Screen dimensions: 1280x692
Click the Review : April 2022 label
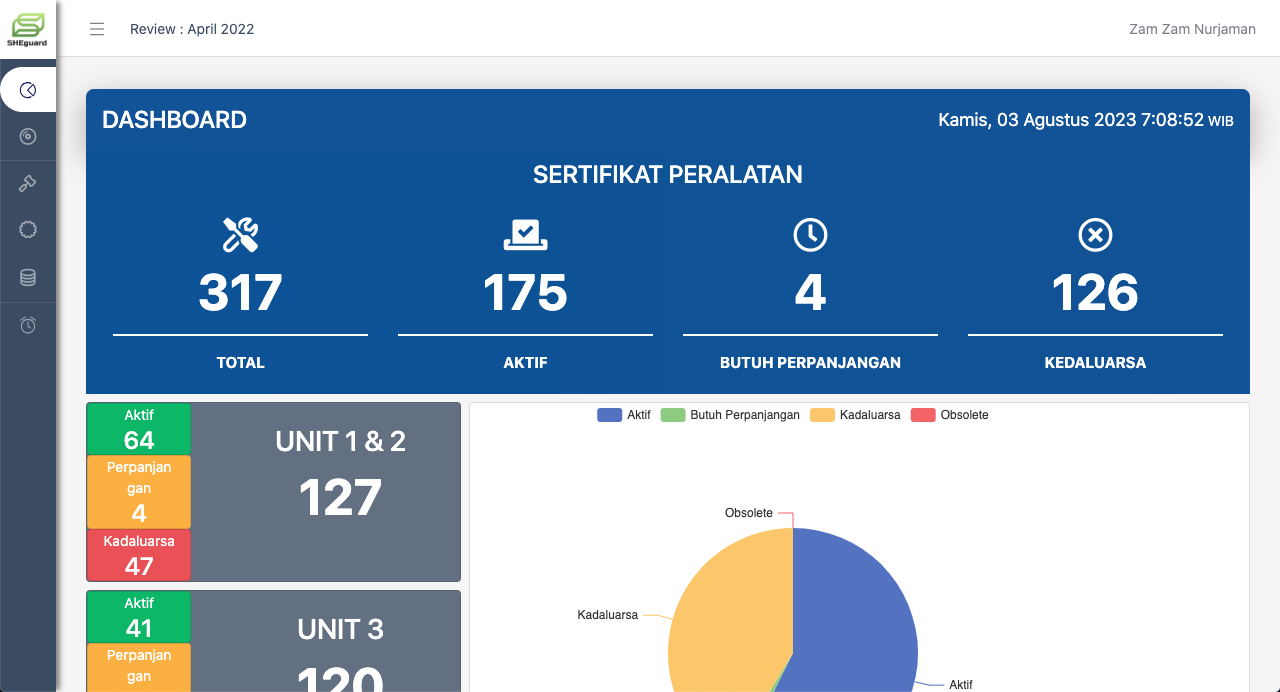click(x=192, y=29)
